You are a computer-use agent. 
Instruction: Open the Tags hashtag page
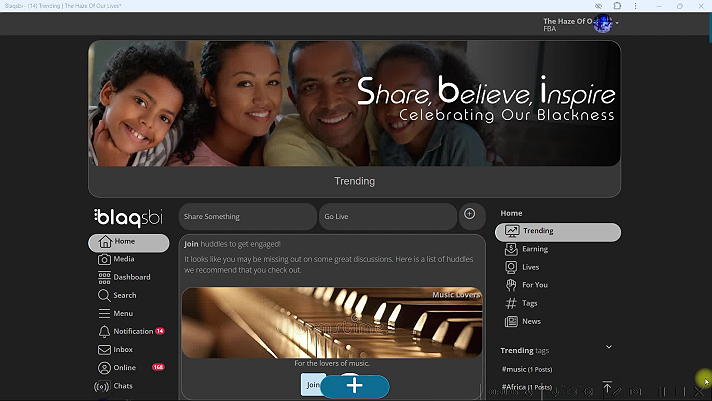(529, 303)
